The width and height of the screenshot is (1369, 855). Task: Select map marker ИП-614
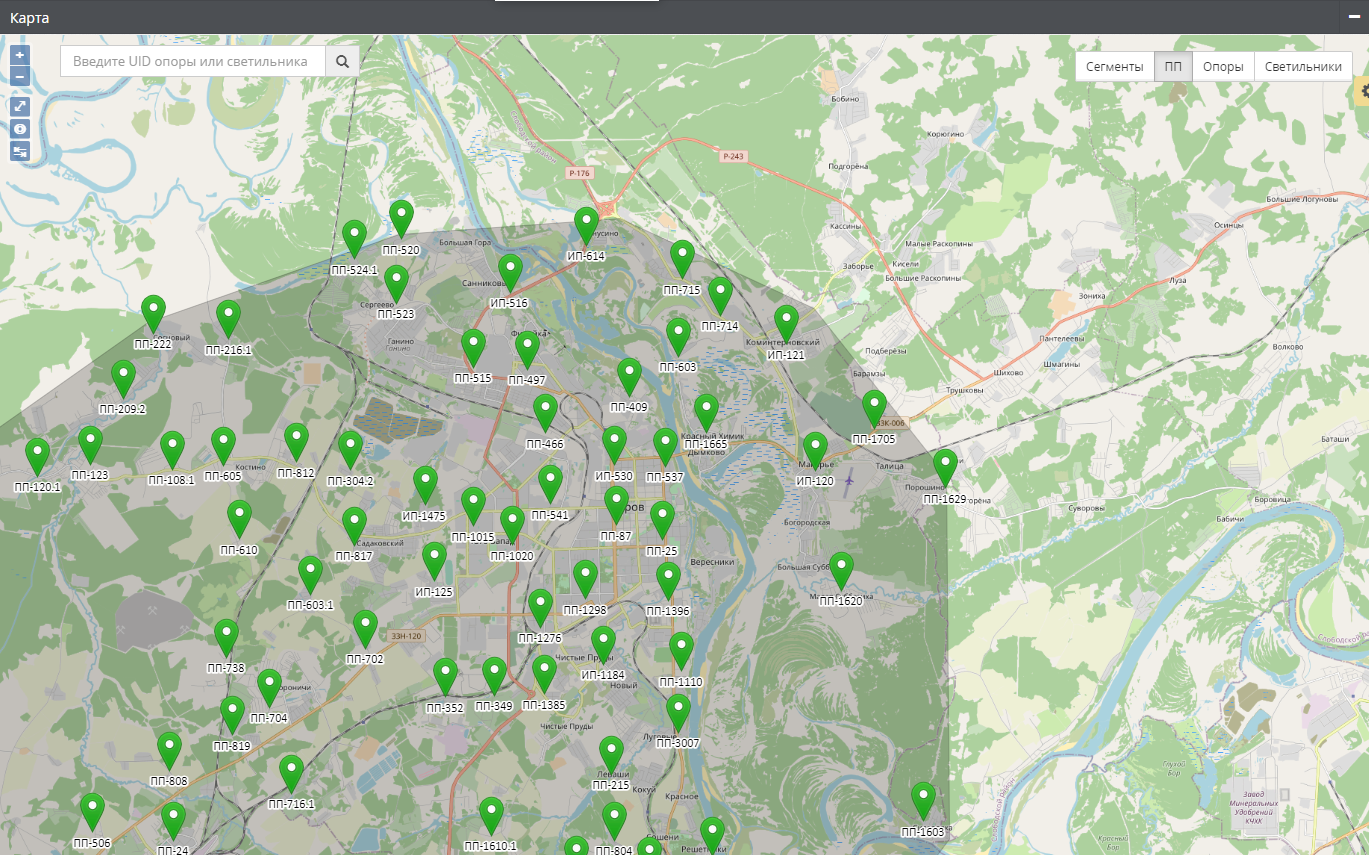pos(587,225)
